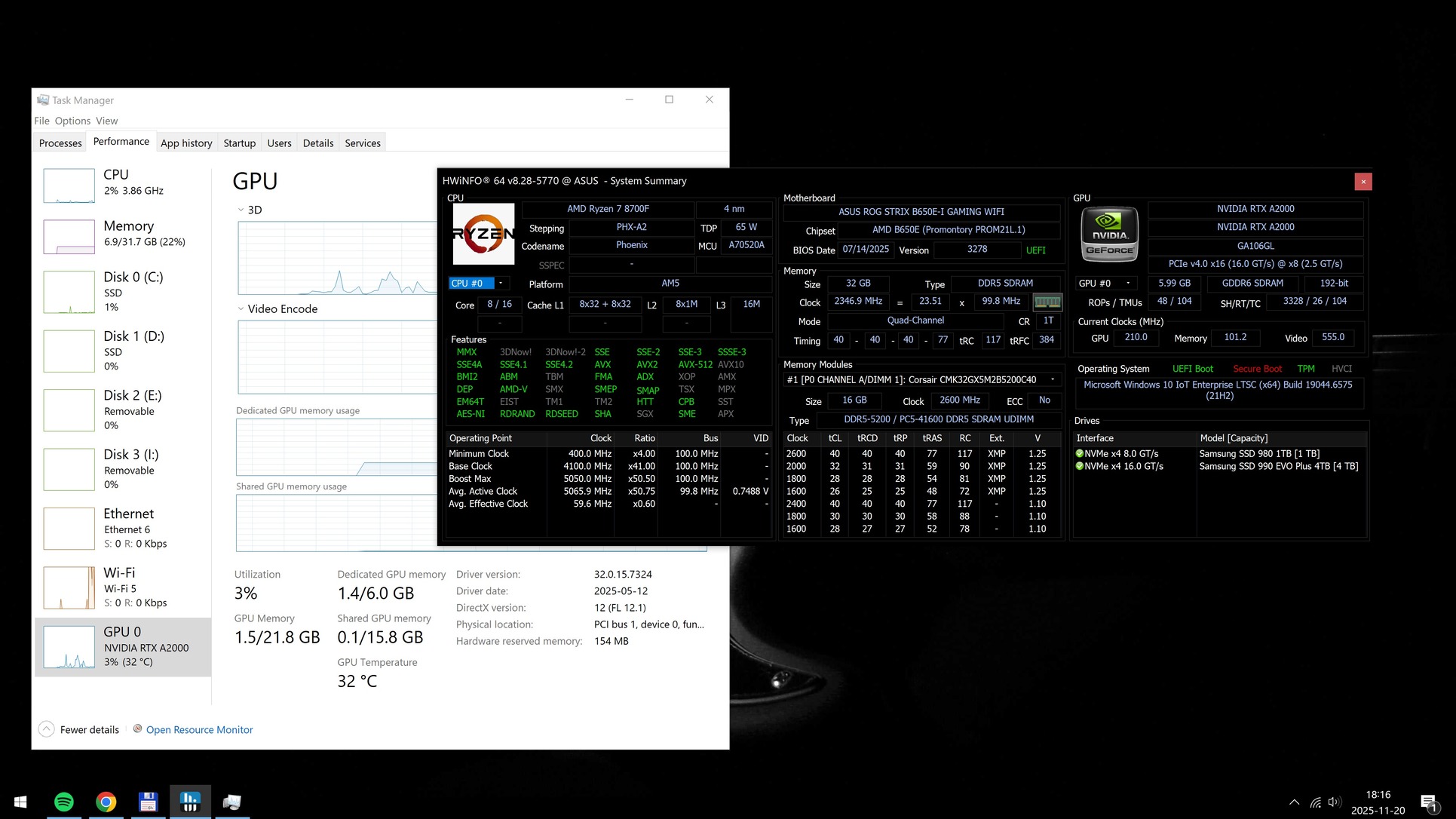The height and width of the screenshot is (819, 1456).
Task: Switch to the Processes tab
Action: click(60, 143)
